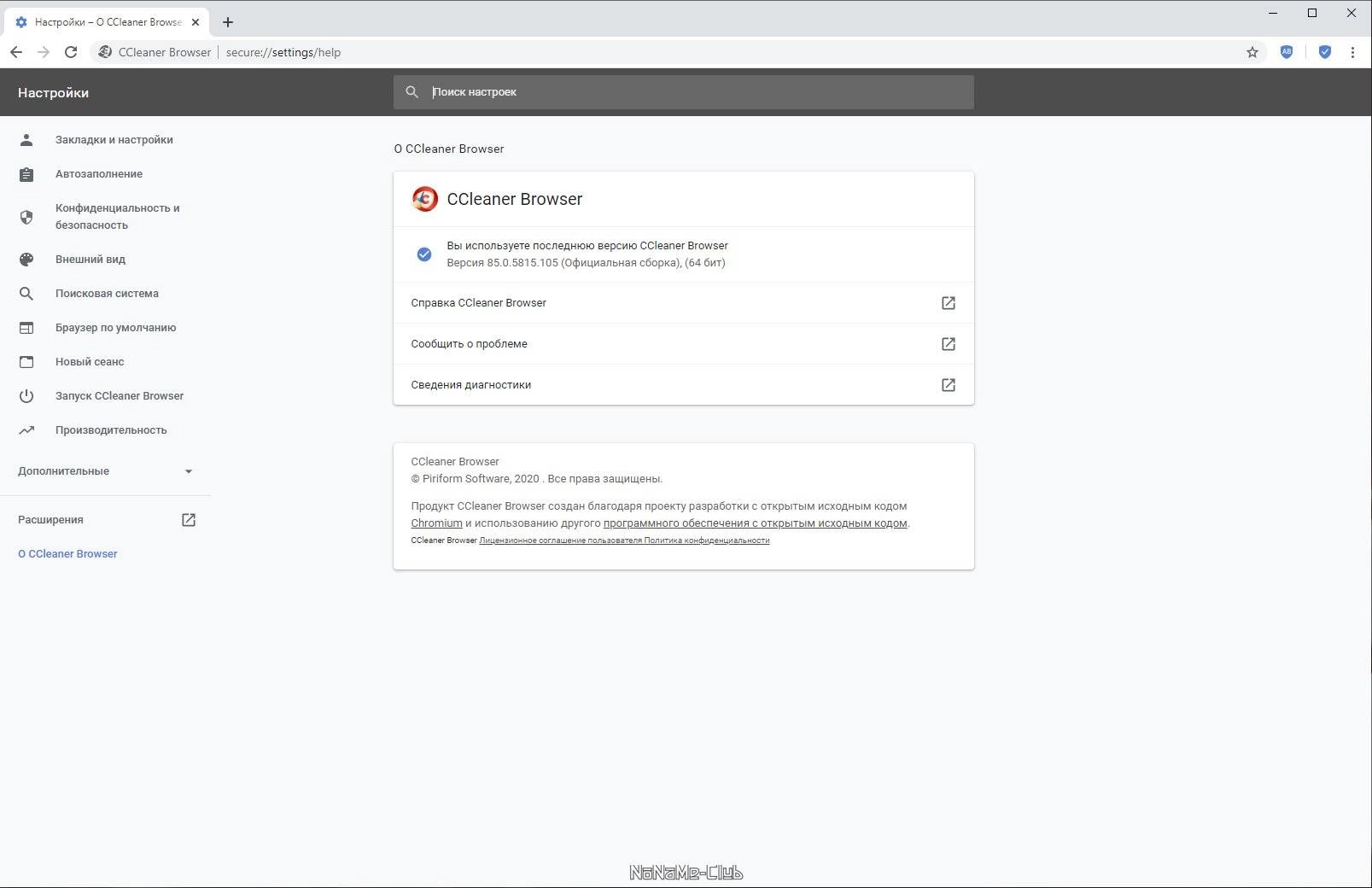
Task: Click external link icon for Сообщить о проблеме
Action: pyautogui.click(x=949, y=344)
